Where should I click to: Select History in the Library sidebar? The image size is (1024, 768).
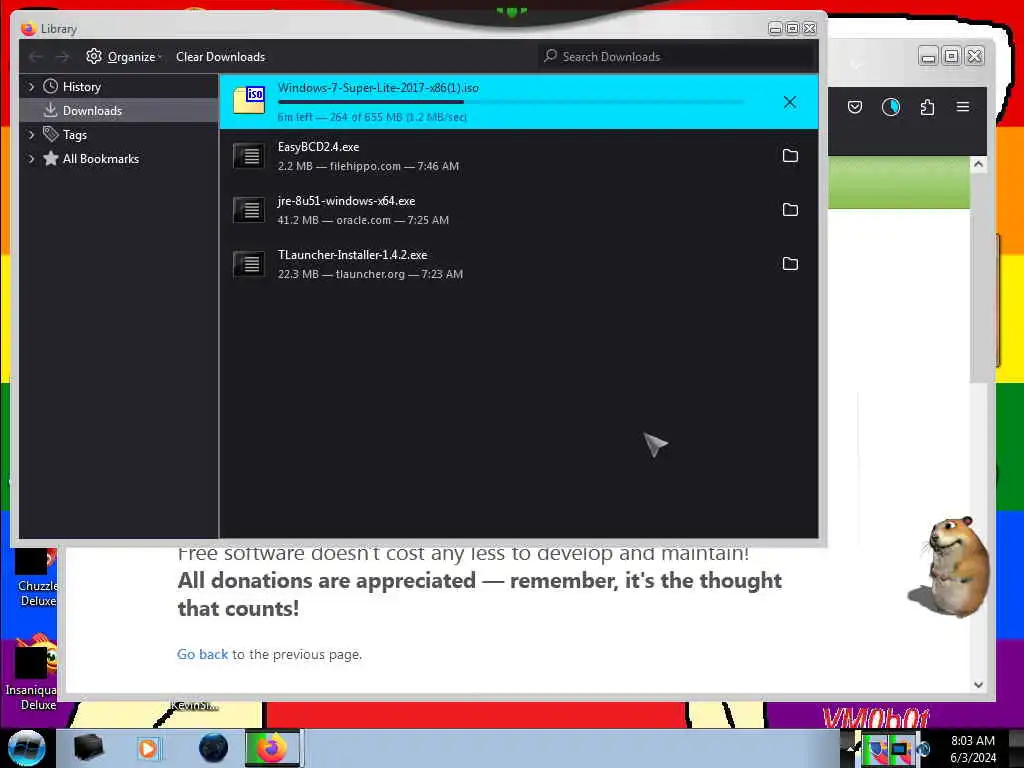82,86
